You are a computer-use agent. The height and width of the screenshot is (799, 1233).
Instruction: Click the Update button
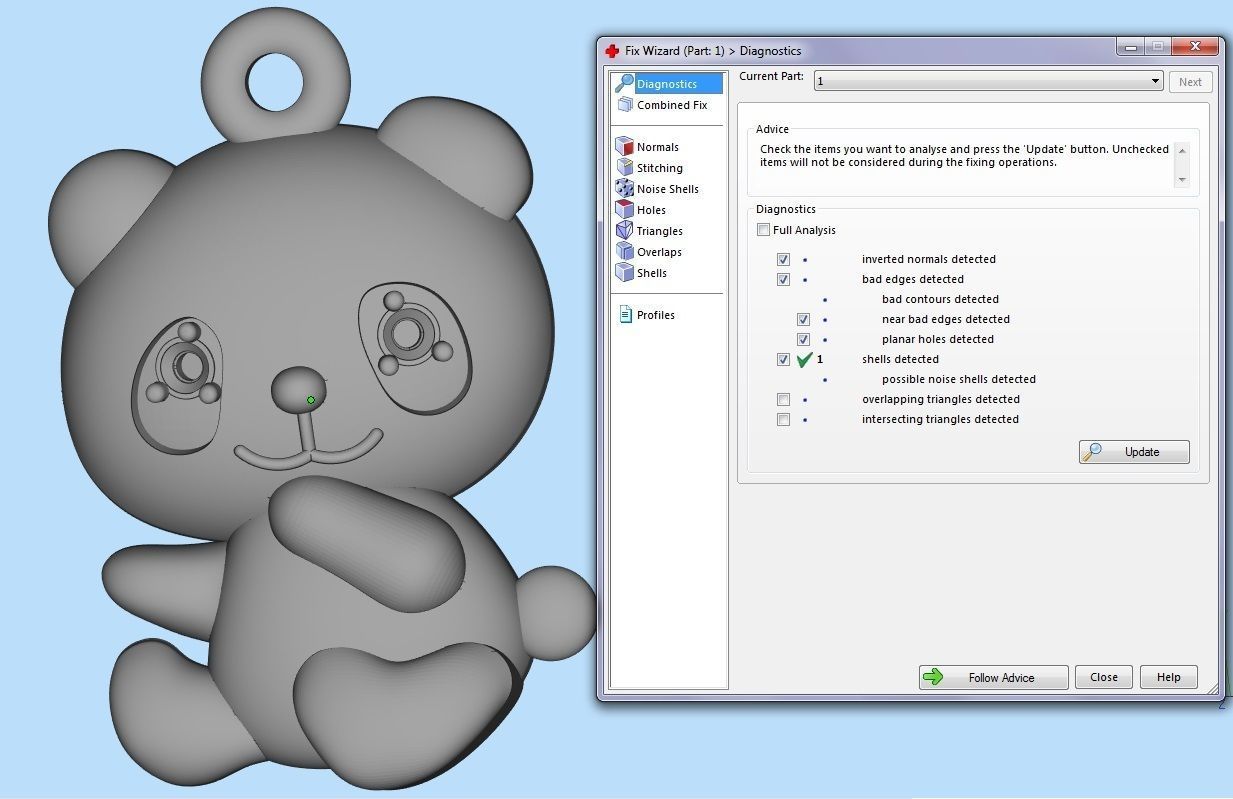click(x=1134, y=452)
